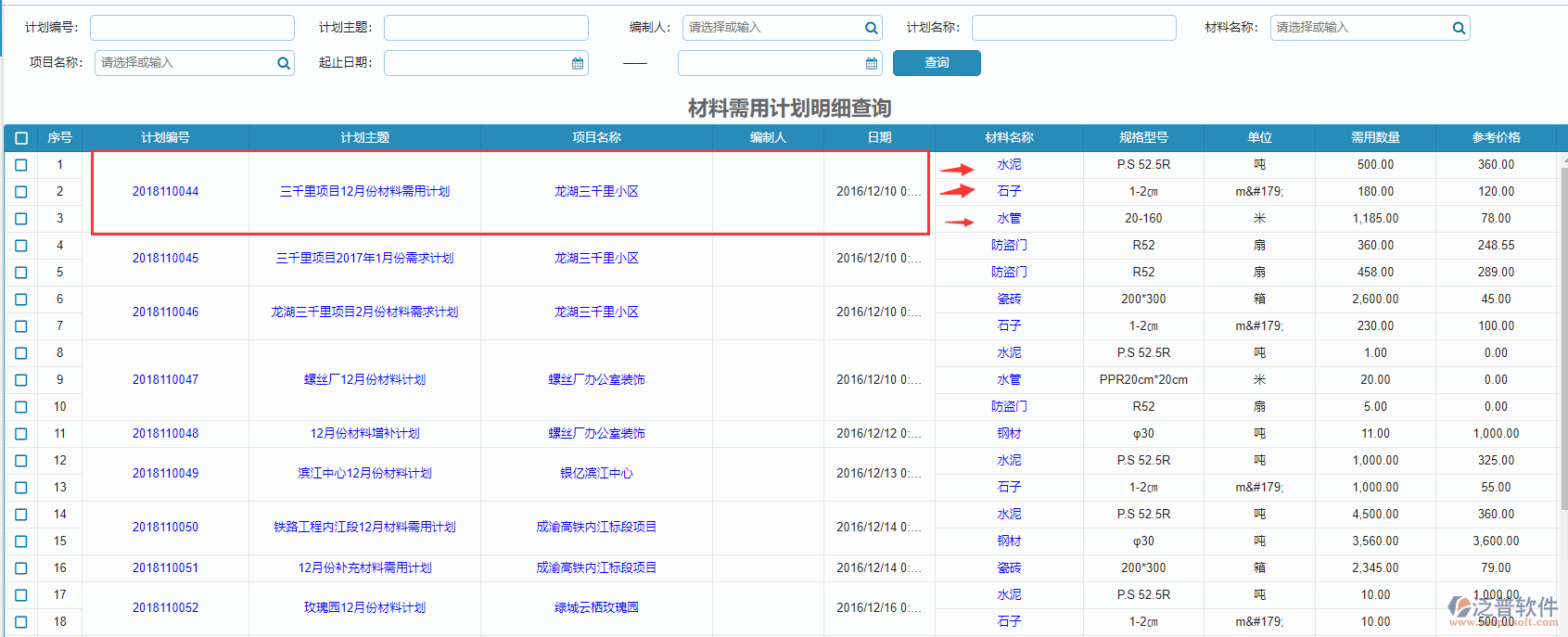The width and height of the screenshot is (1568, 637).
Task: Open 滨江中心12月份材料计划 link
Action: coord(364,474)
